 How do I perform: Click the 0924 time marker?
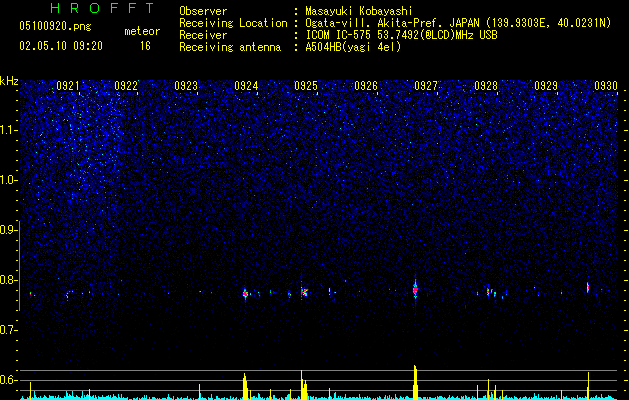[x=246, y=86]
